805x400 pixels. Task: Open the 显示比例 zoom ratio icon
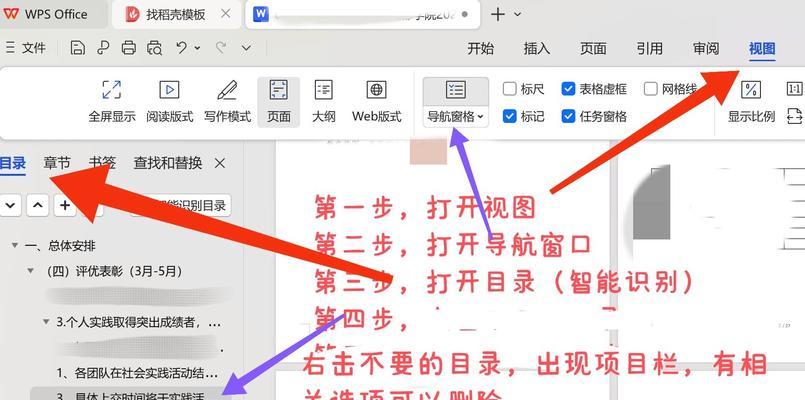pos(750,90)
